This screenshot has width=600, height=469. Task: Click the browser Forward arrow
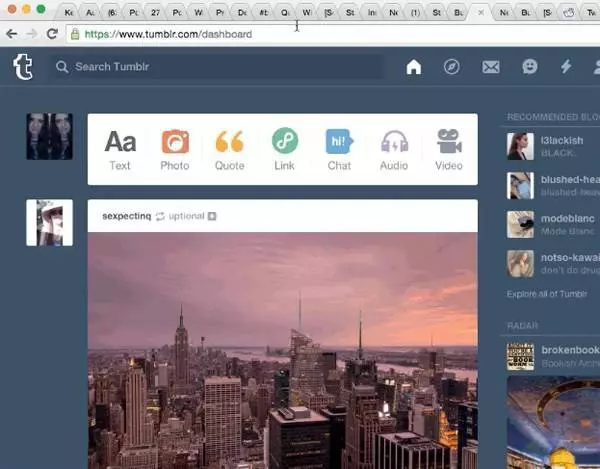pos(32,34)
